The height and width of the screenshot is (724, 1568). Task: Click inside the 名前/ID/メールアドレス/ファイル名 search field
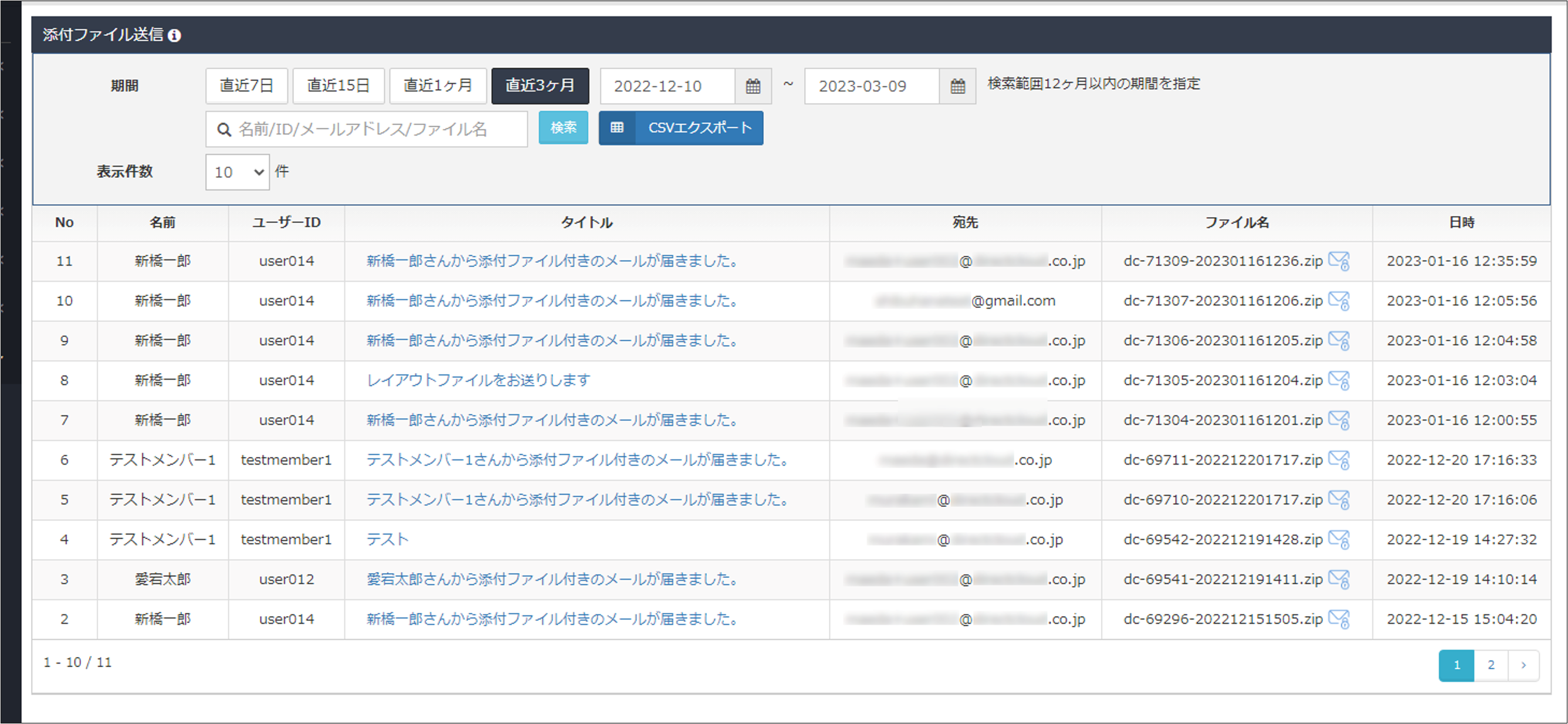pyautogui.click(x=377, y=129)
